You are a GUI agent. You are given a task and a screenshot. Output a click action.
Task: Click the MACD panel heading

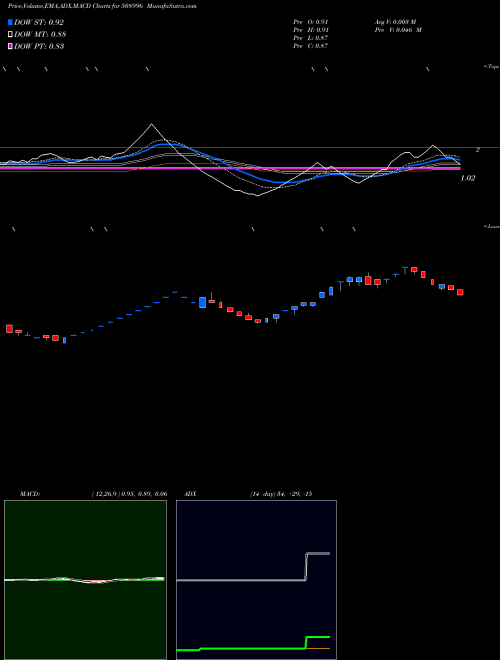(30, 494)
